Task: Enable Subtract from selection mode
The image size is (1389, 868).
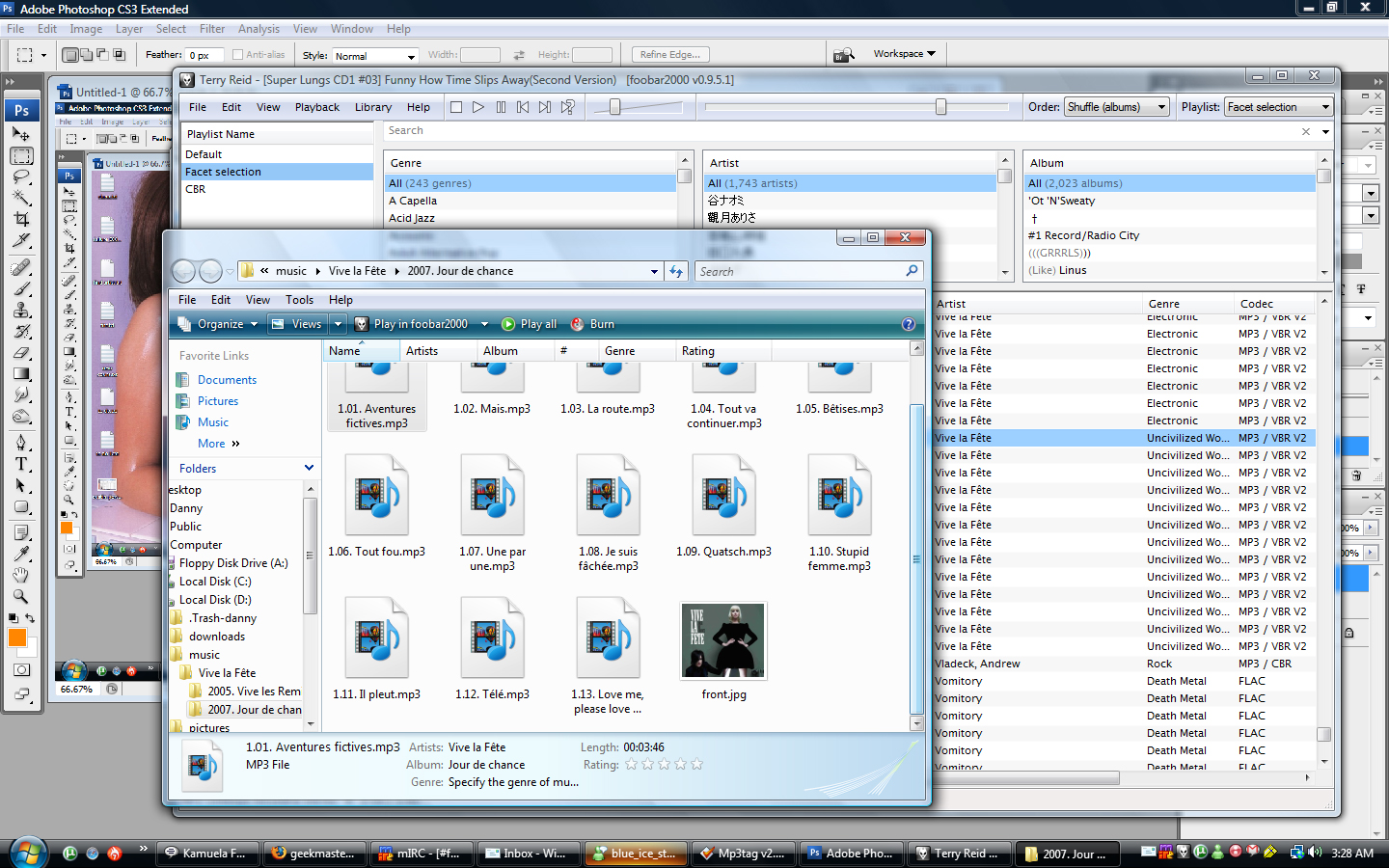Action: tap(103, 55)
